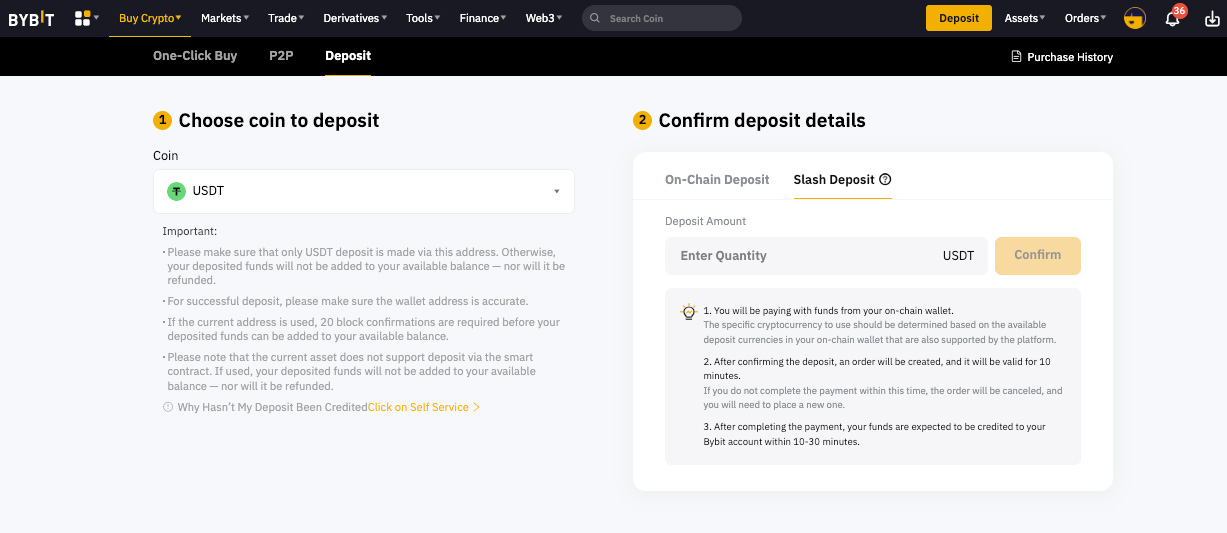The height and width of the screenshot is (533, 1227).
Task: Click the Slash Deposit help question icon
Action: click(x=885, y=180)
